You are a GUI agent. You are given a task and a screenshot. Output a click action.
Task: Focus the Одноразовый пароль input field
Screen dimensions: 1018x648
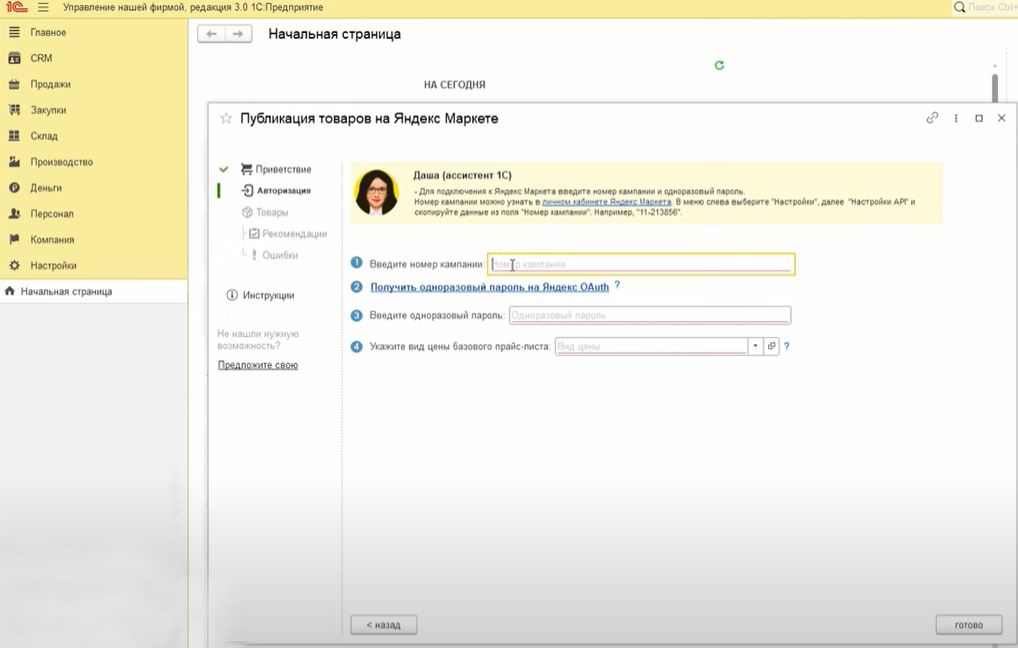point(649,316)
